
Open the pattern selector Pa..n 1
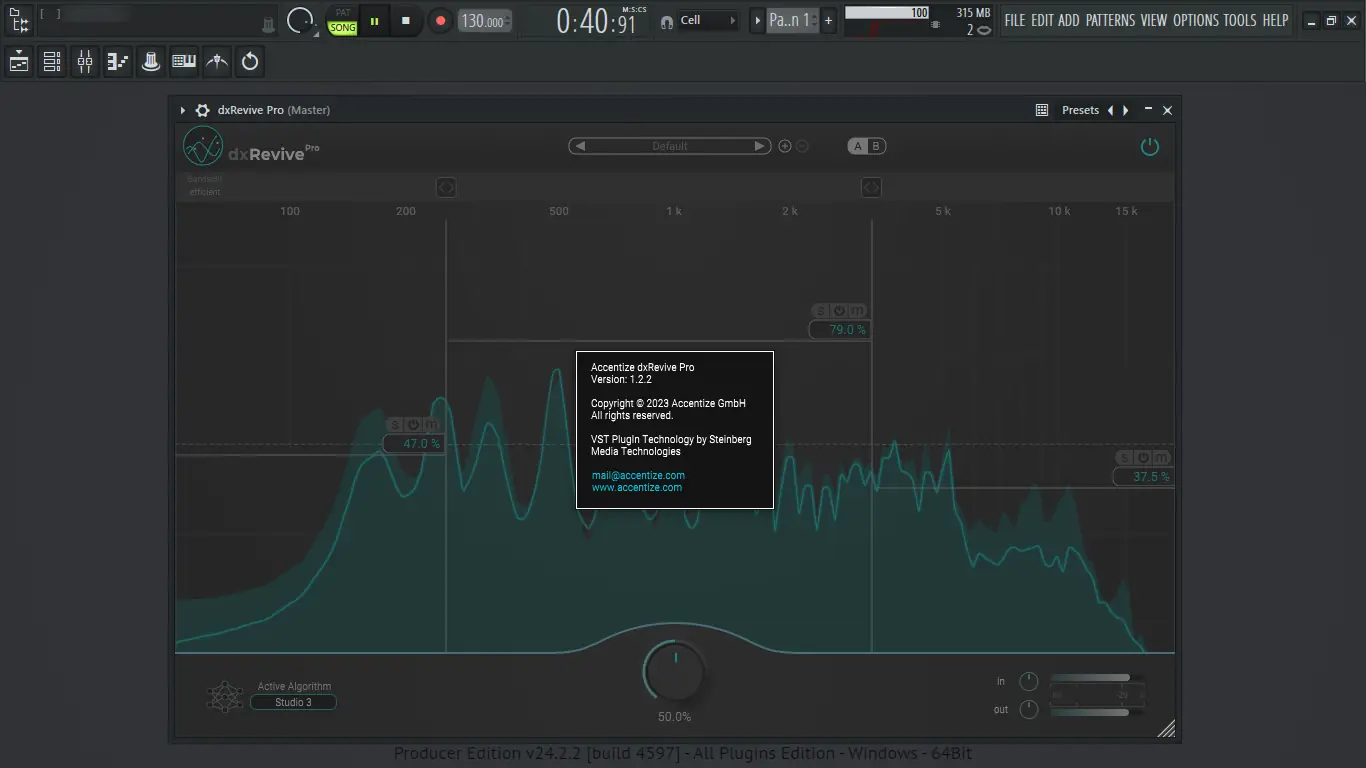(x=791, y=20)
